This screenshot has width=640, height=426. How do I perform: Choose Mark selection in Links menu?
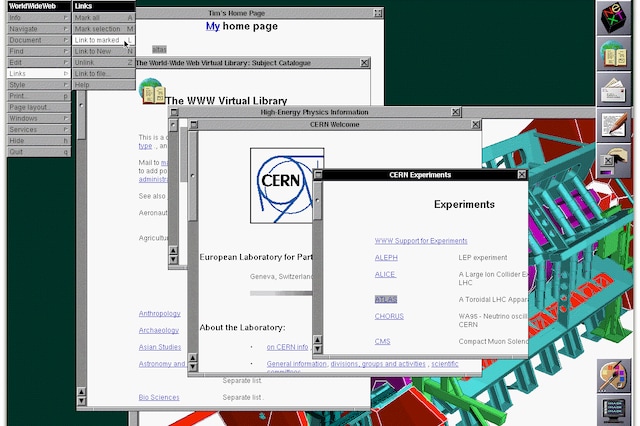[x=104, y=29]
